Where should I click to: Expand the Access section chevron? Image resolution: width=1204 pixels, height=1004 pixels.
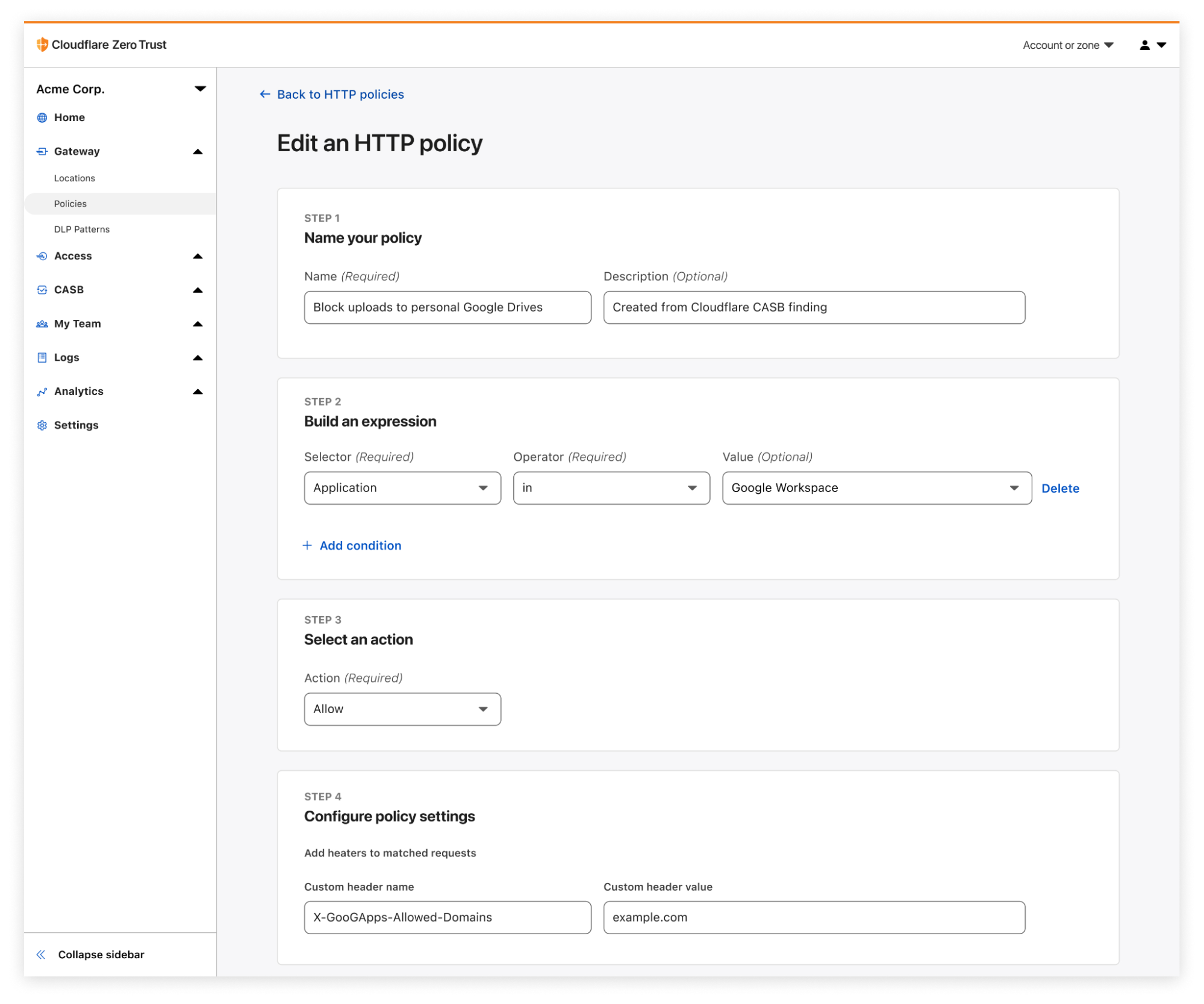198,257
